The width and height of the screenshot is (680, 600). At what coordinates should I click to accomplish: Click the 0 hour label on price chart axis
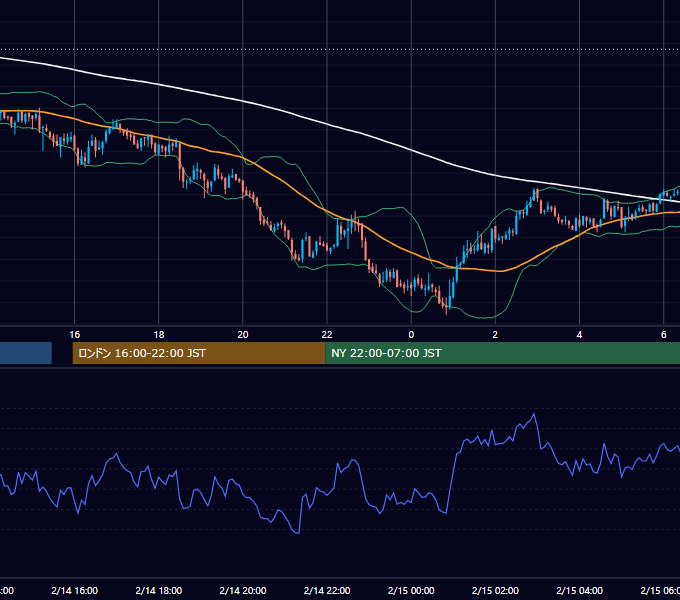click(411, 334)
